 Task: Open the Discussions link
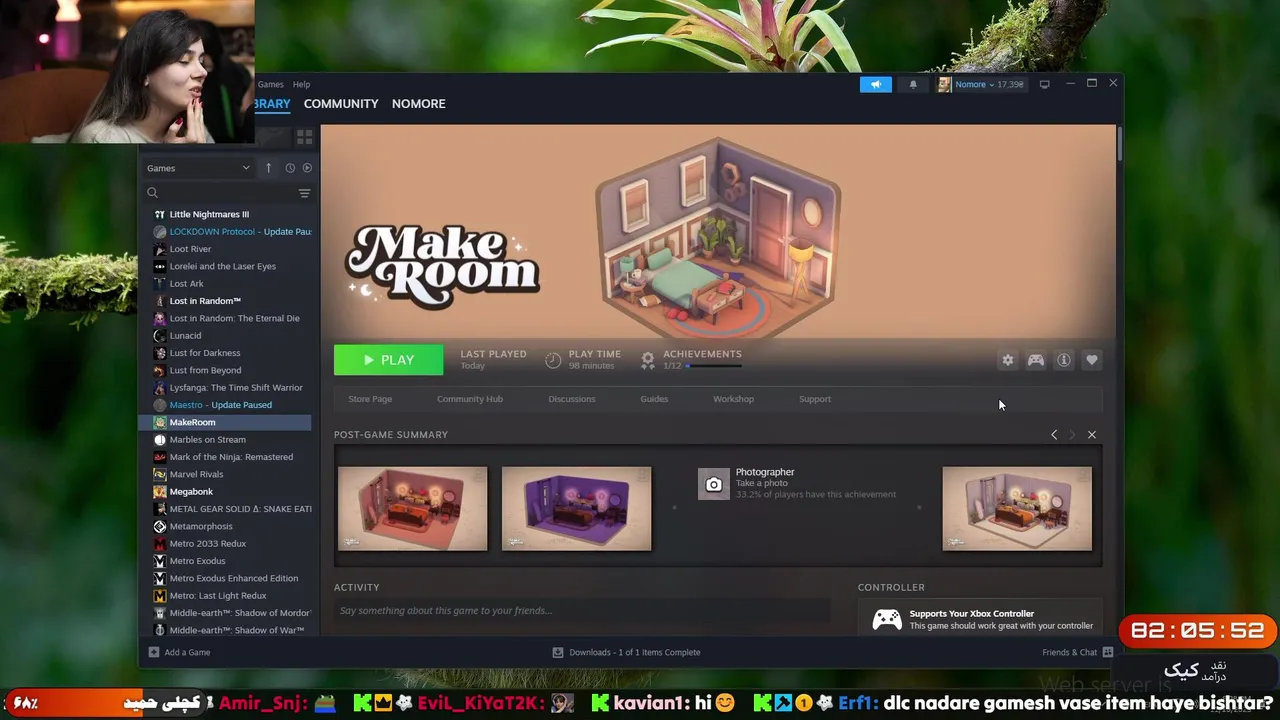[x=572, y=399]
